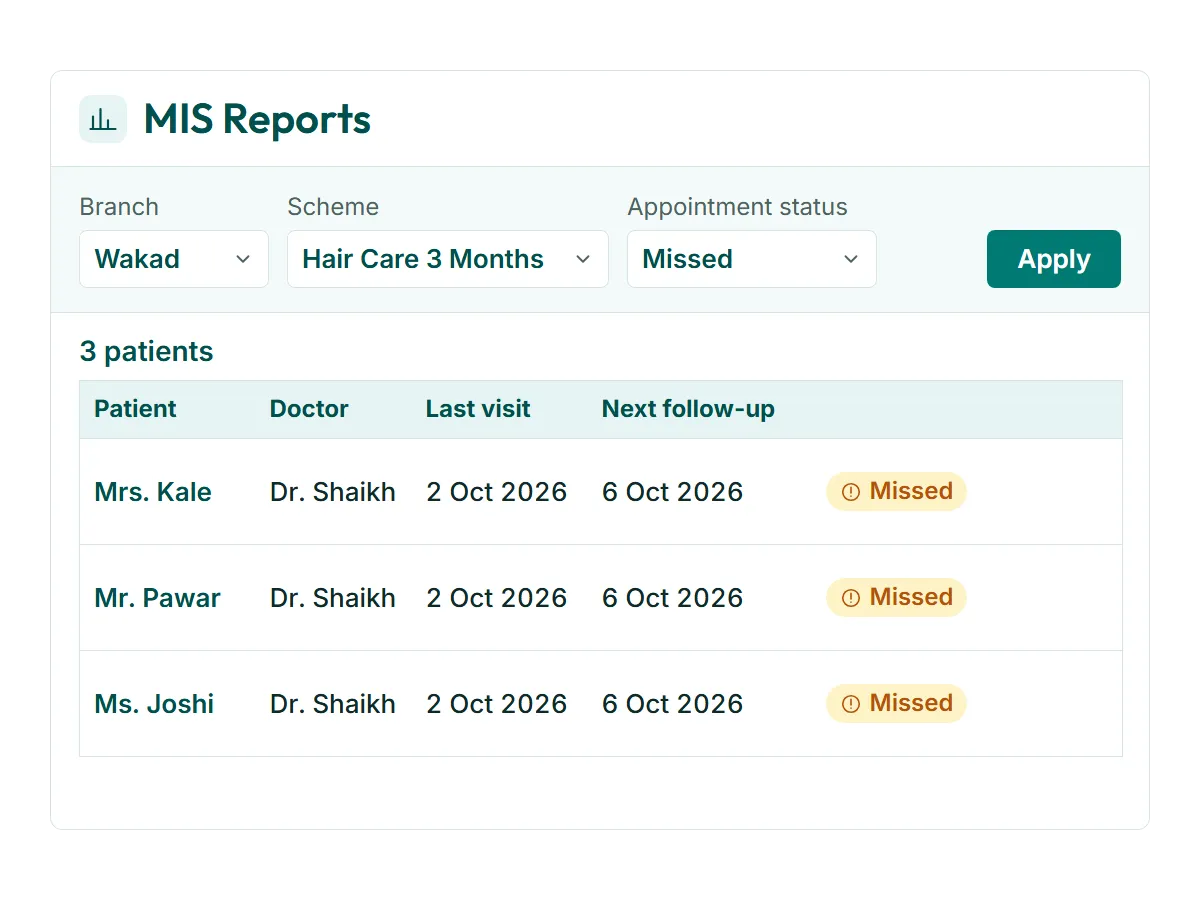Click the Last visit column header
The width and height of the screenshot is (1200, 900).
(478, 409)
